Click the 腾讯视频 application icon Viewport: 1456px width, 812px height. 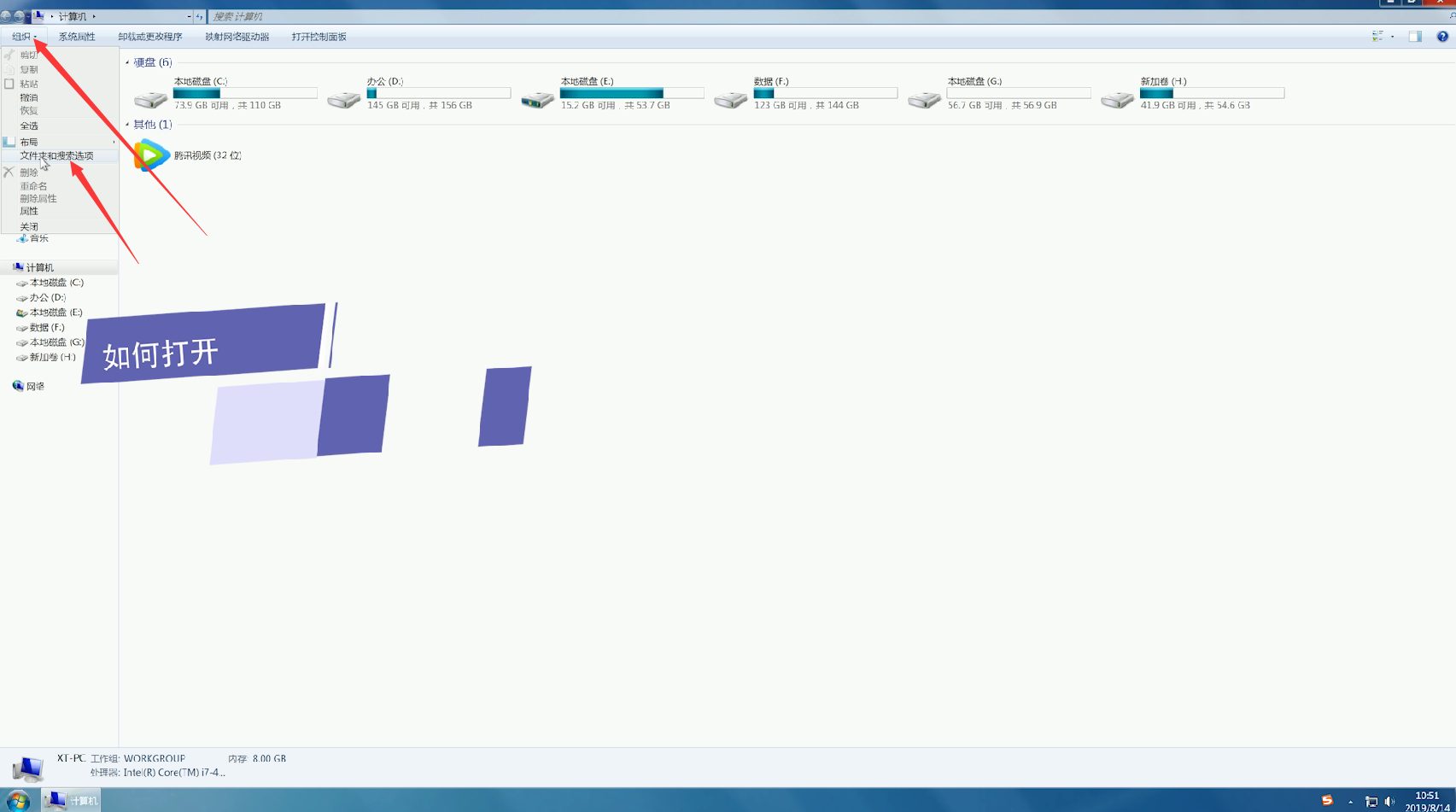click(x=151, y=155)
